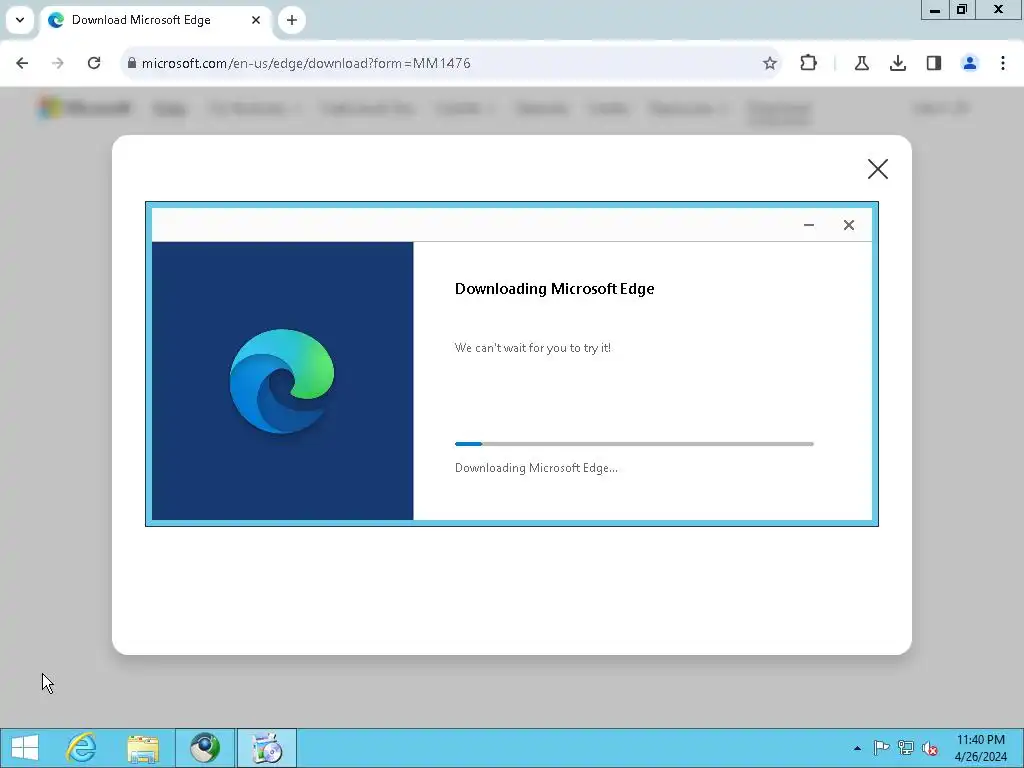Viewport: 1024px width, 768px height.
Task: Click the 'We can't wait for you to try it!' text
Action: click(533, 348)
